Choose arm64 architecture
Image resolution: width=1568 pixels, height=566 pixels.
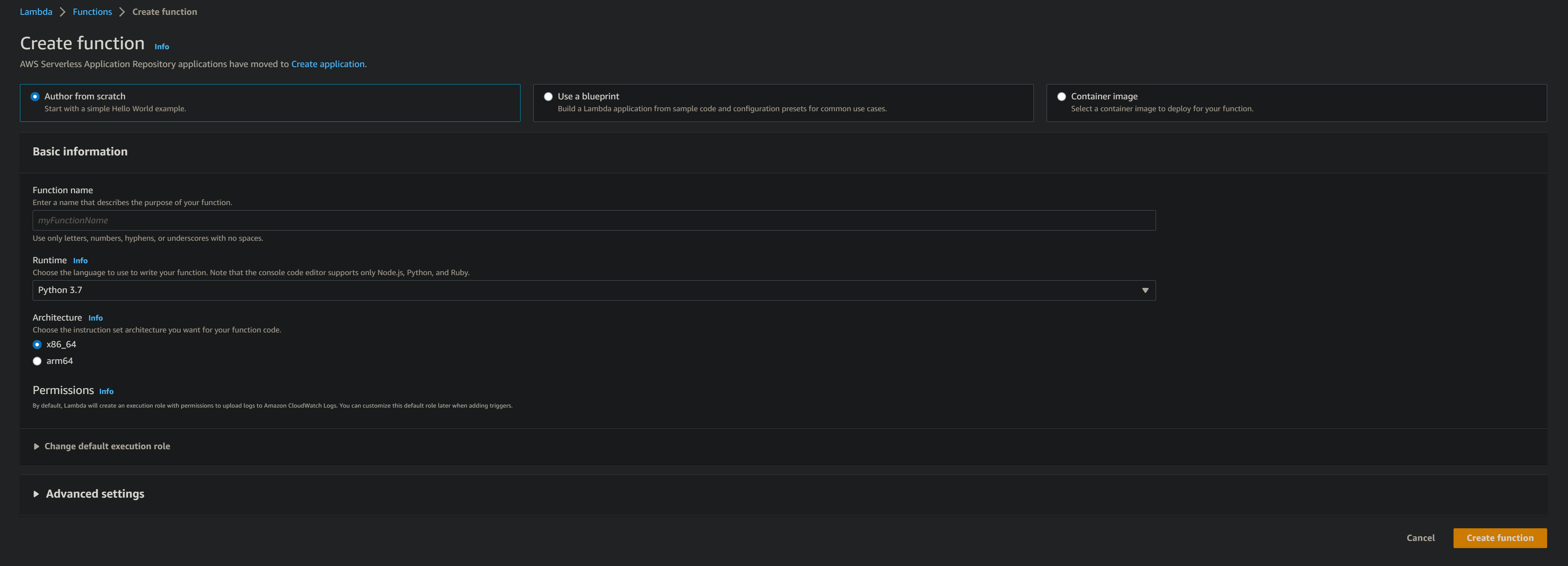pos(37,360)
